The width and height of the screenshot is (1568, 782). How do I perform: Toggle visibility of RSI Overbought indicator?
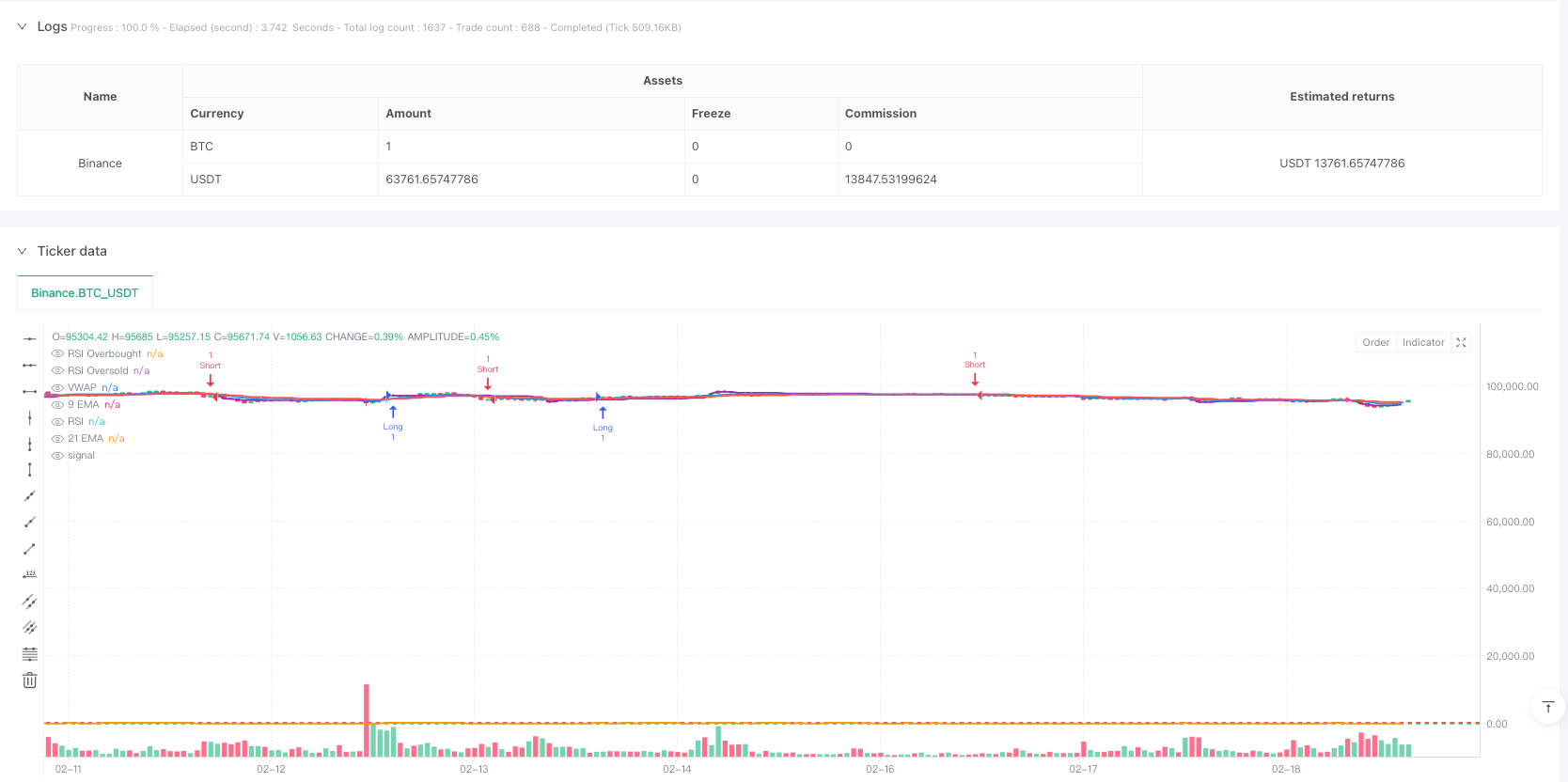[57, 354]
